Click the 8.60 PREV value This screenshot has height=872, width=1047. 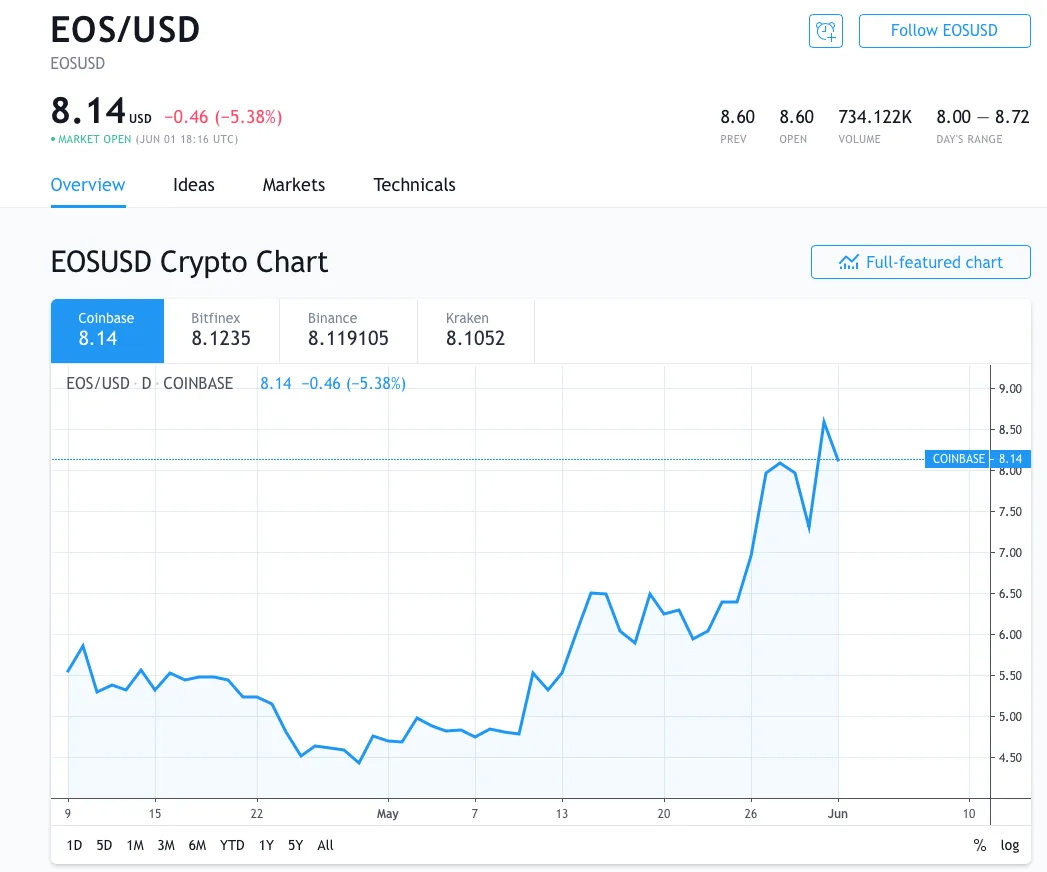coord(737,117)
